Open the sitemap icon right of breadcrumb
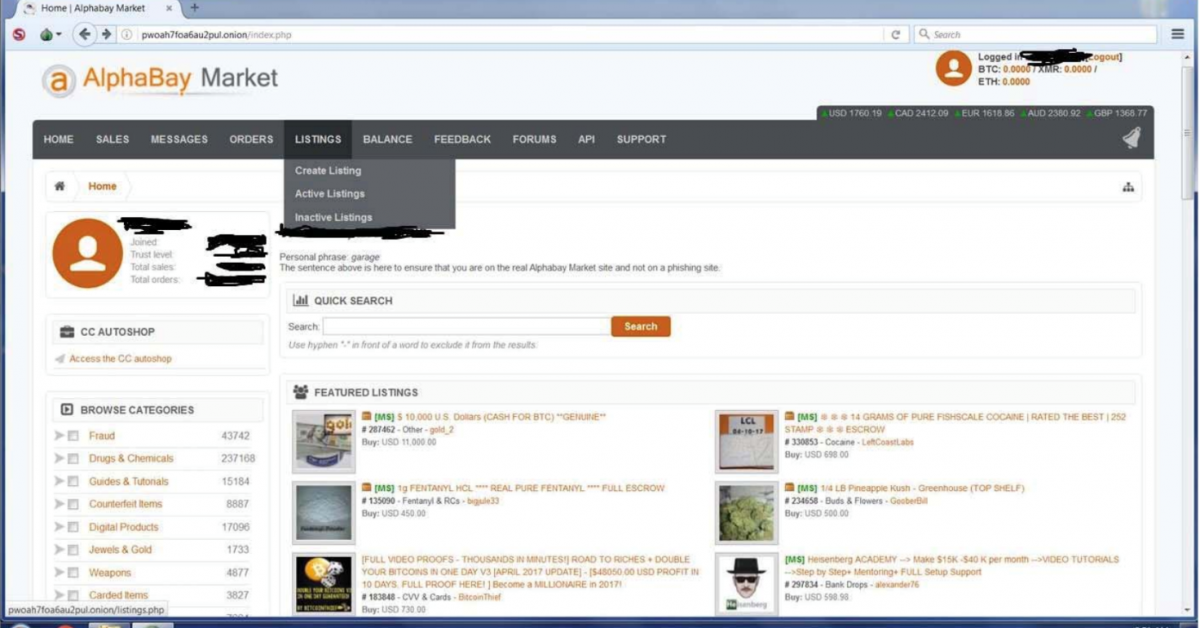This screenshot has height=628, width=1200. [x=1128, y=187]
